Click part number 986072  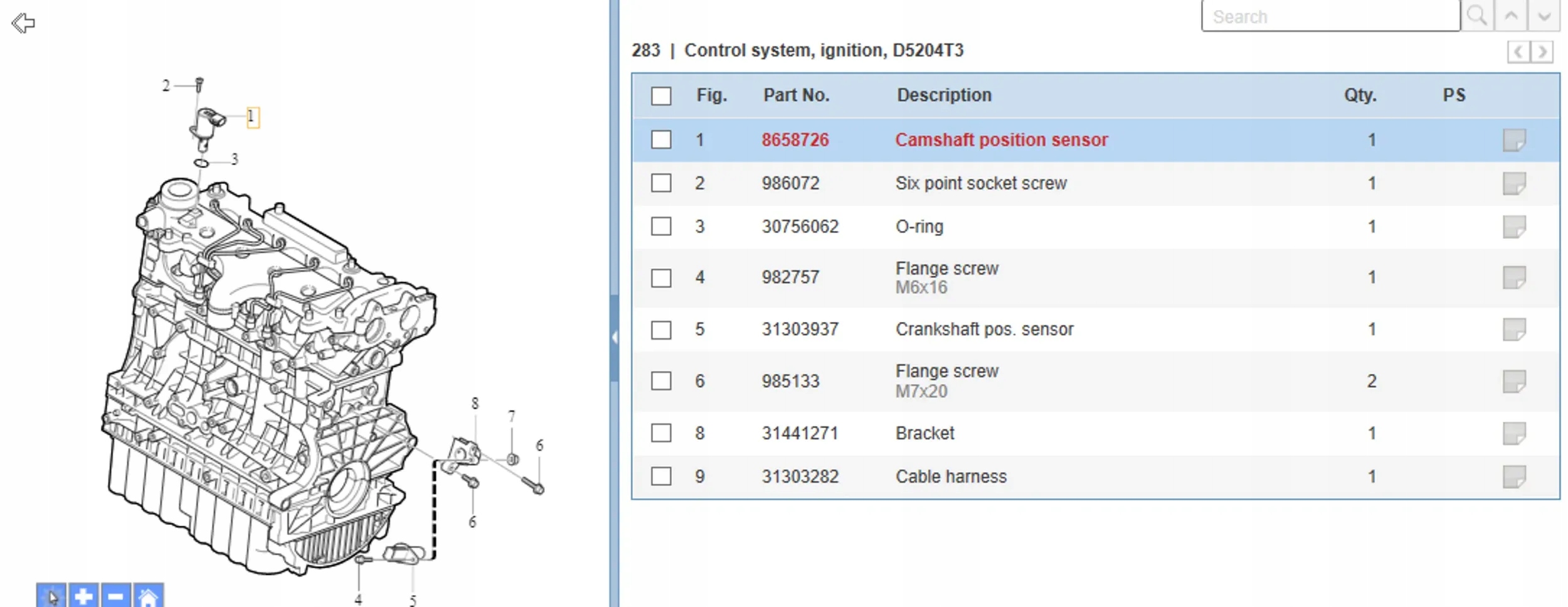[x=791, y=183]
